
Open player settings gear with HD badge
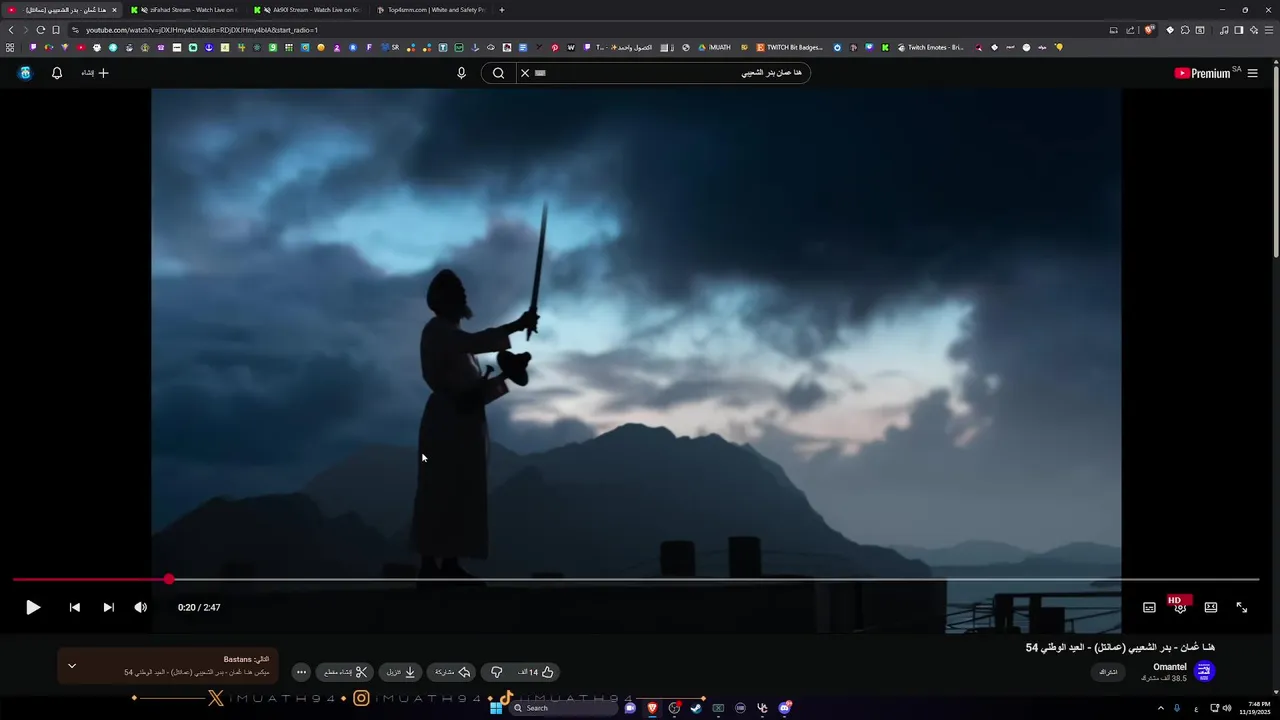pos(1180,606)
